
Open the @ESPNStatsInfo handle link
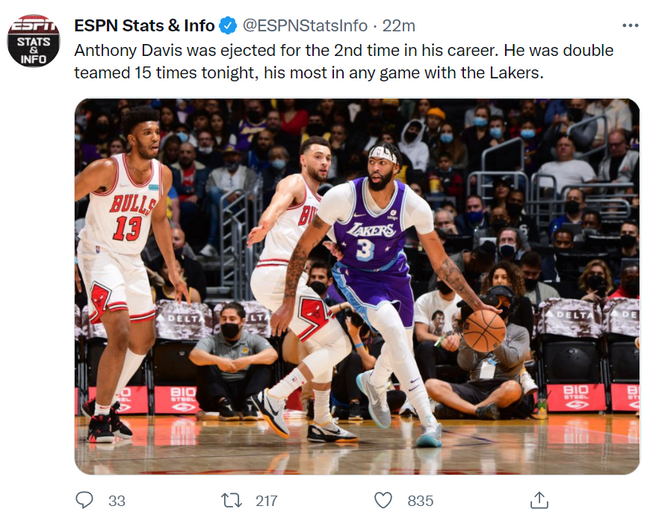click(x=305, y=26)
